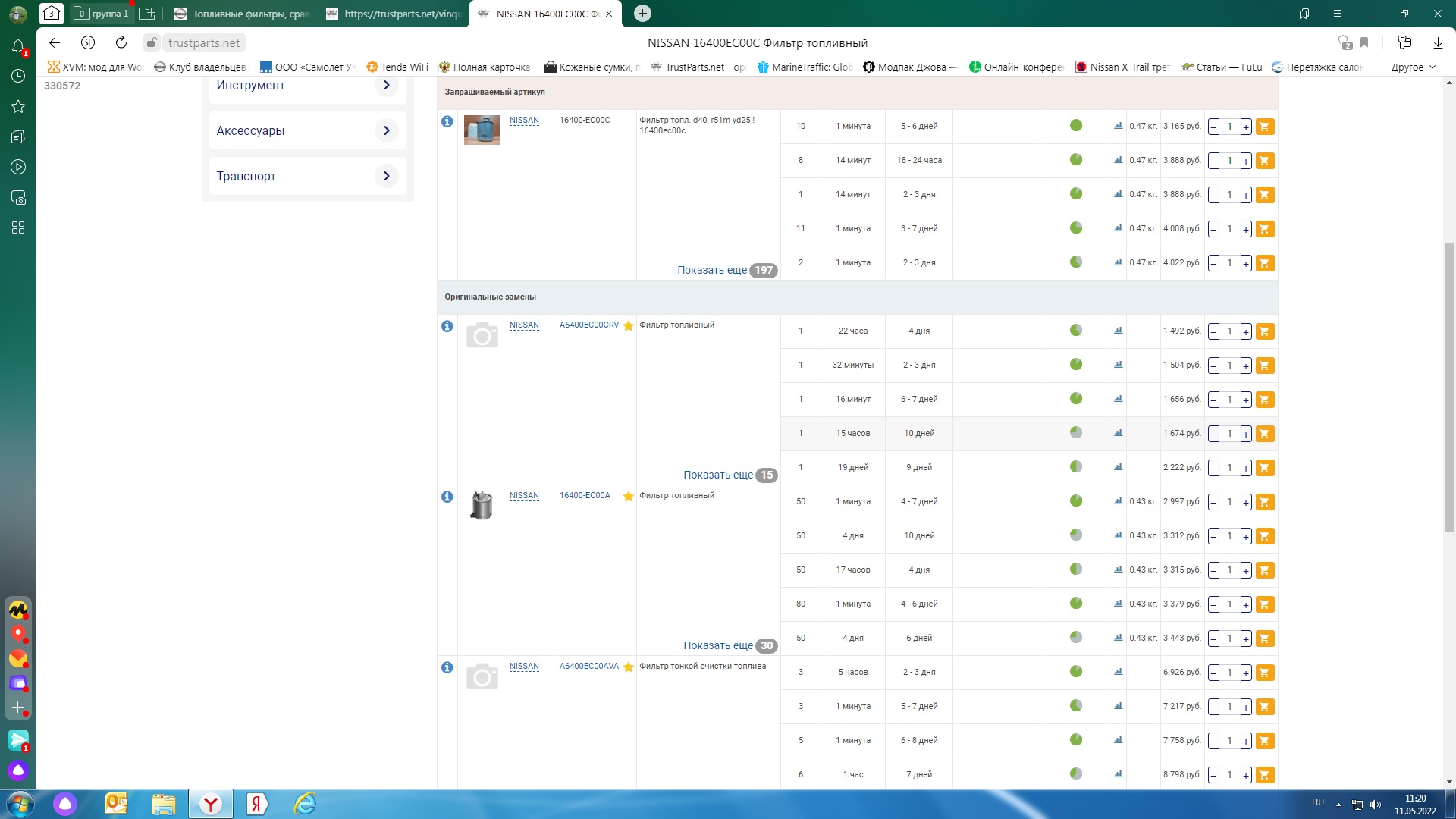Open the file explorer from the taskbar
1456x819 pixels.
pyautogui.click(x=163, y=804)
